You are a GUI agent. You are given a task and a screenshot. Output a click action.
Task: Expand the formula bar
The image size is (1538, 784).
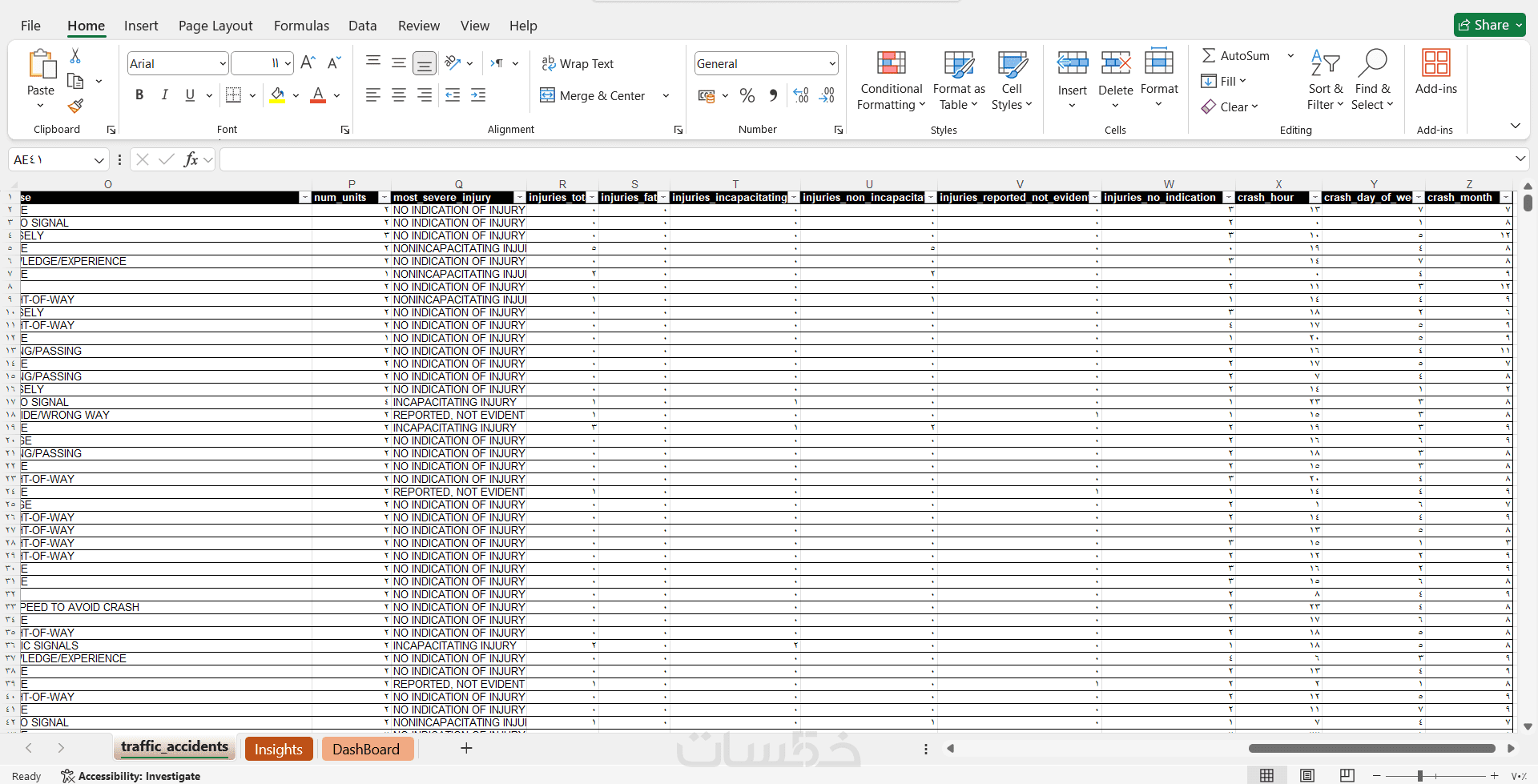click(1520, 159)
